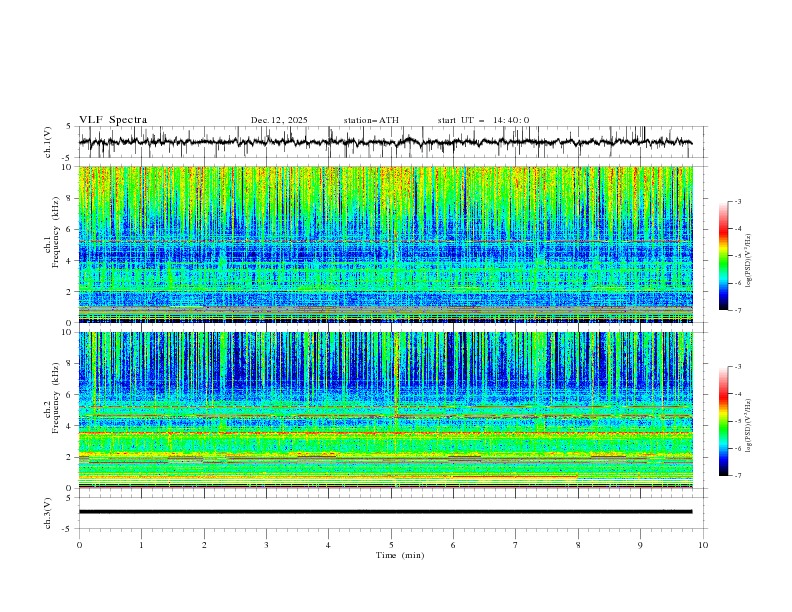Image resolution: width=792 pixels, height=612 pixels.
Task: Click the "-5" volt tick of ch.3(V) axis
Action: pos(67,529)
